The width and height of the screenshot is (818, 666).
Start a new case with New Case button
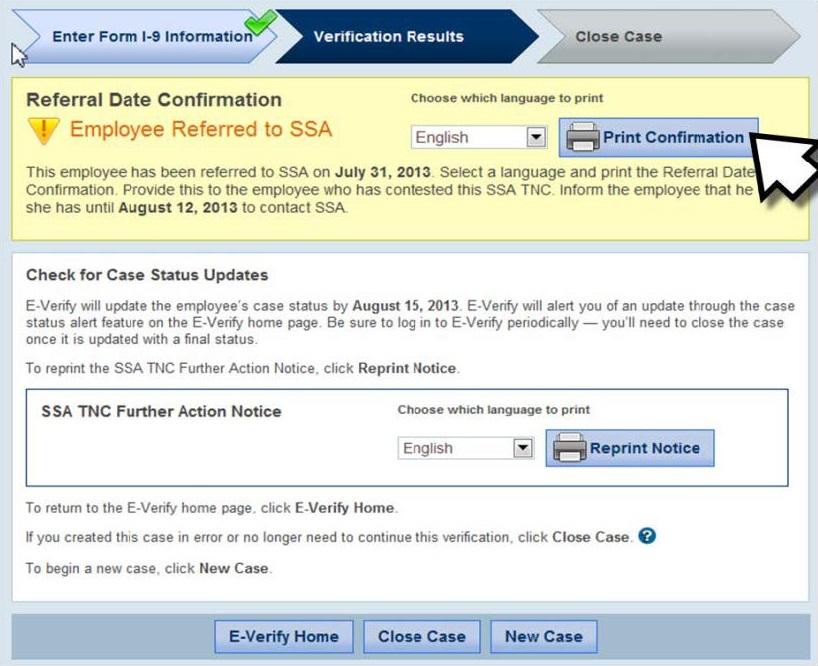[544, 636]
